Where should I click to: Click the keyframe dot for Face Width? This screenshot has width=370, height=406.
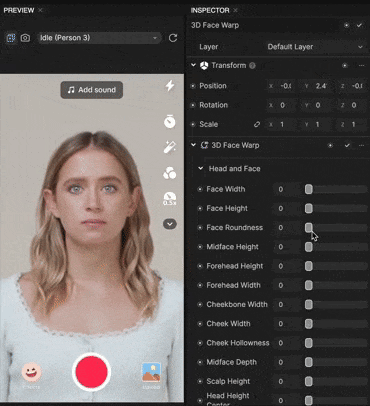[200, 189]
